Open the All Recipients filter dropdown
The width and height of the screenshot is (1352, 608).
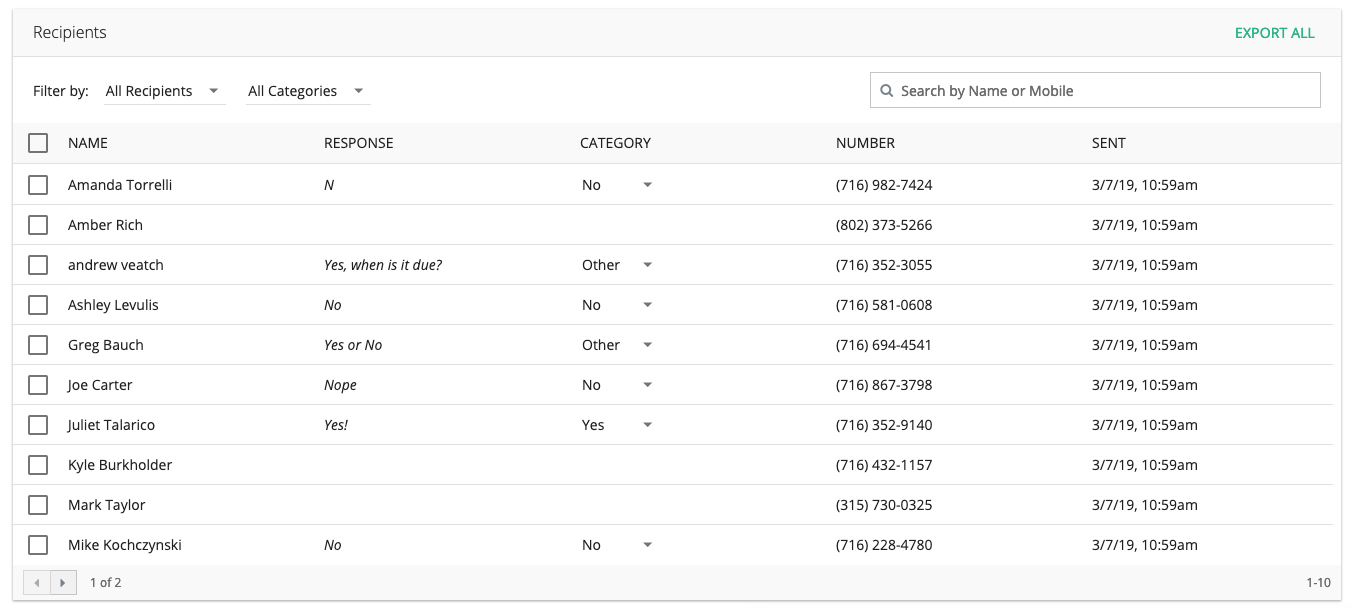pos(163,91)
